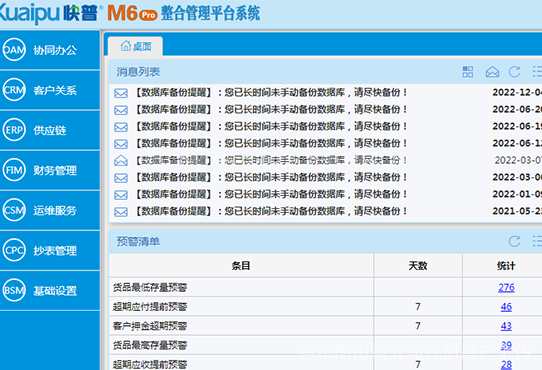Open the FIM 财务管理 module
The width and height of the screenshot is (542, 370).
click(50, 170)
